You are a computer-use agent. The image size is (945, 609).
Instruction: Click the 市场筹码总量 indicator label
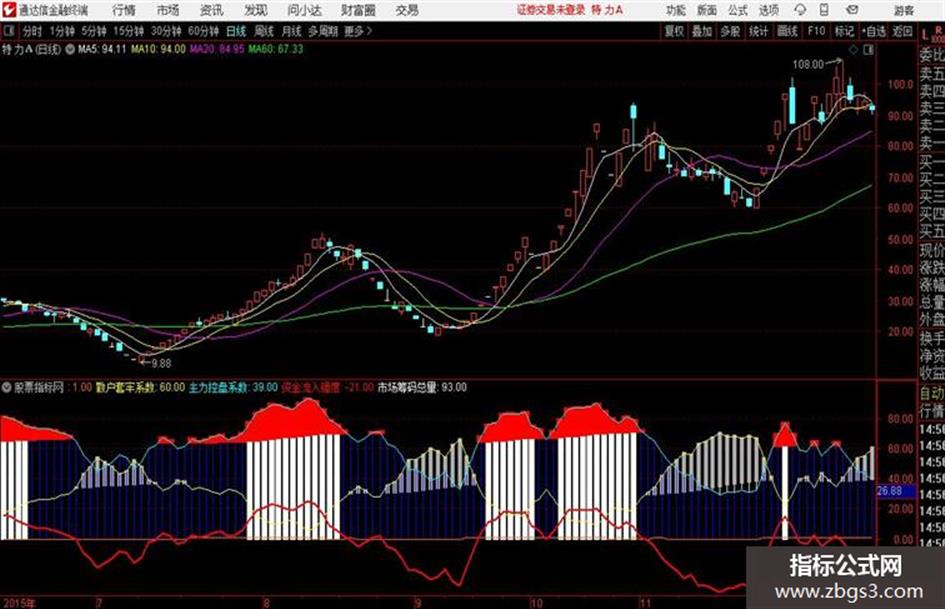[407, 388]
